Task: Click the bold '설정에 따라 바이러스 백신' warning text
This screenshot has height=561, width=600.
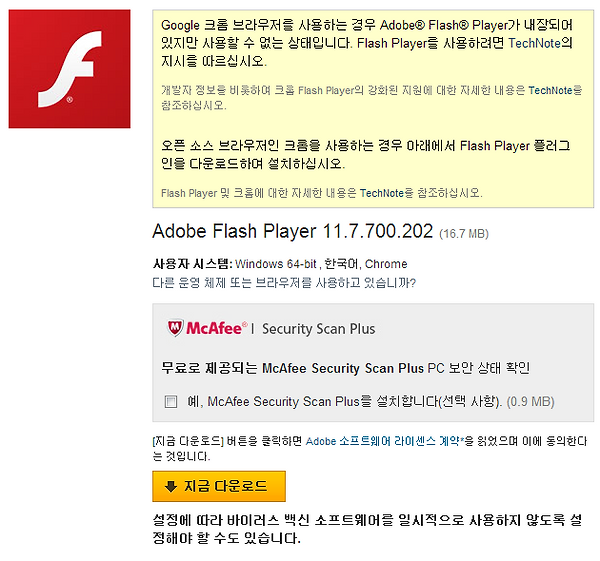Action: click(x=367, y=529)
